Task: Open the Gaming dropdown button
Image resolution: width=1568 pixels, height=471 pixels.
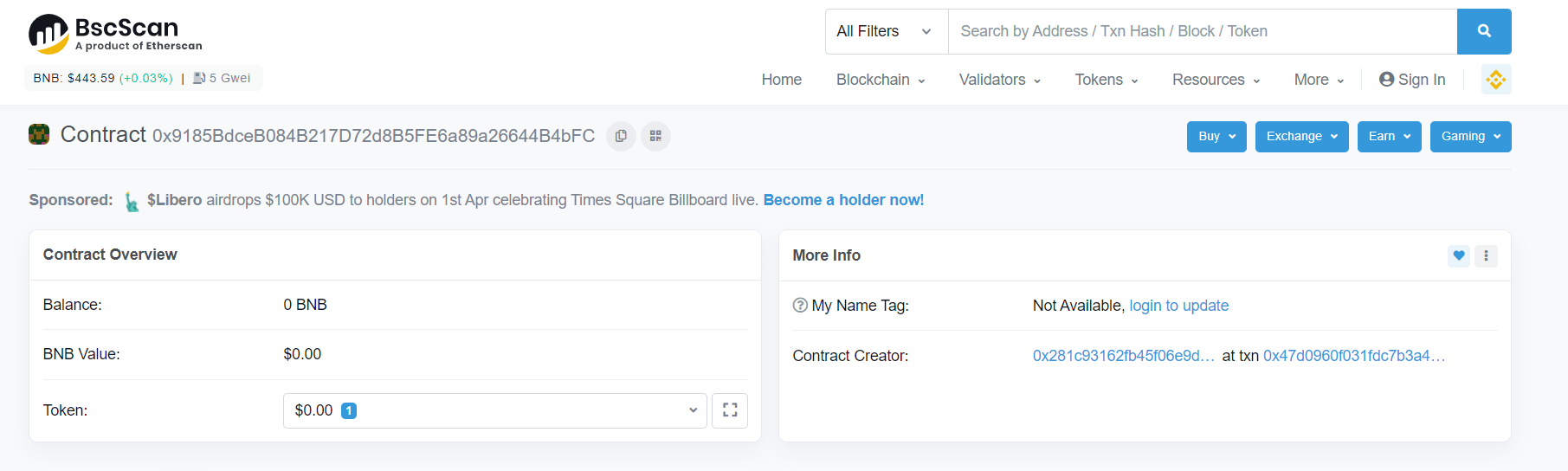Action: coord(1470,137)
